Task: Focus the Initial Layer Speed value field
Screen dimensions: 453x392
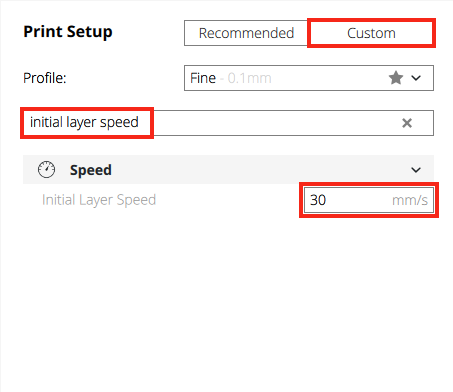Action: tap(369, 200)
